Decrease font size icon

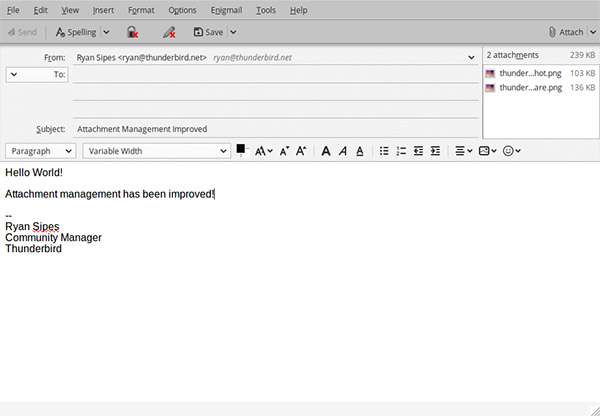coord(284,151)
